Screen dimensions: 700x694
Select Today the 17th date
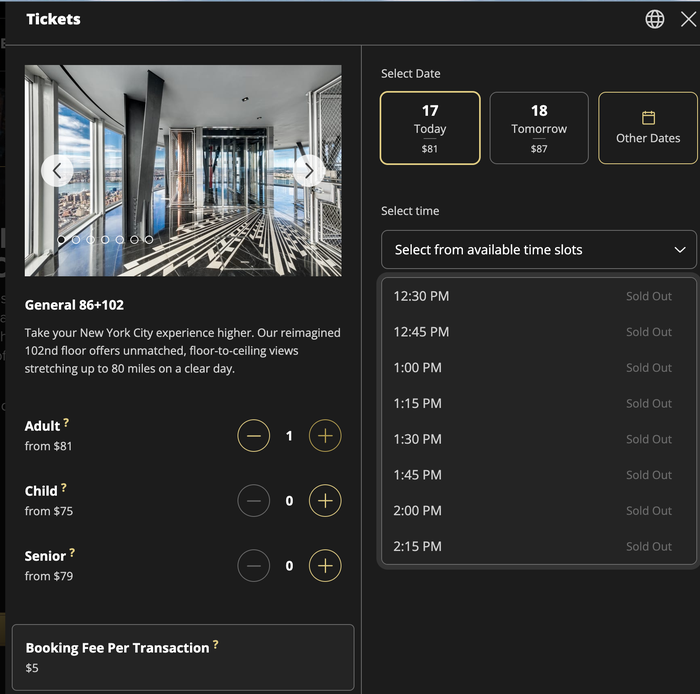coord(430,128)
